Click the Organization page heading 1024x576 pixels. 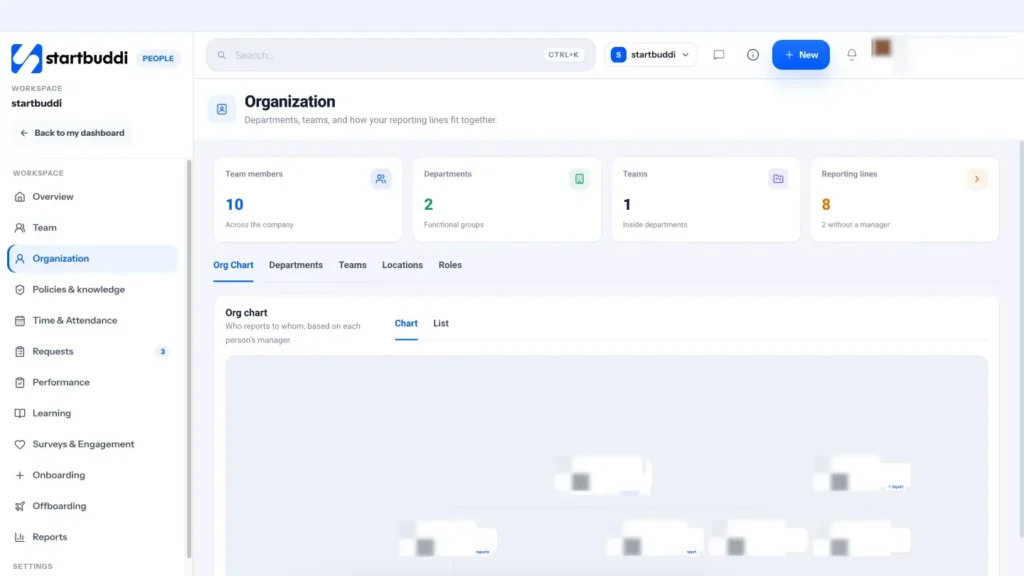point(290,102)
